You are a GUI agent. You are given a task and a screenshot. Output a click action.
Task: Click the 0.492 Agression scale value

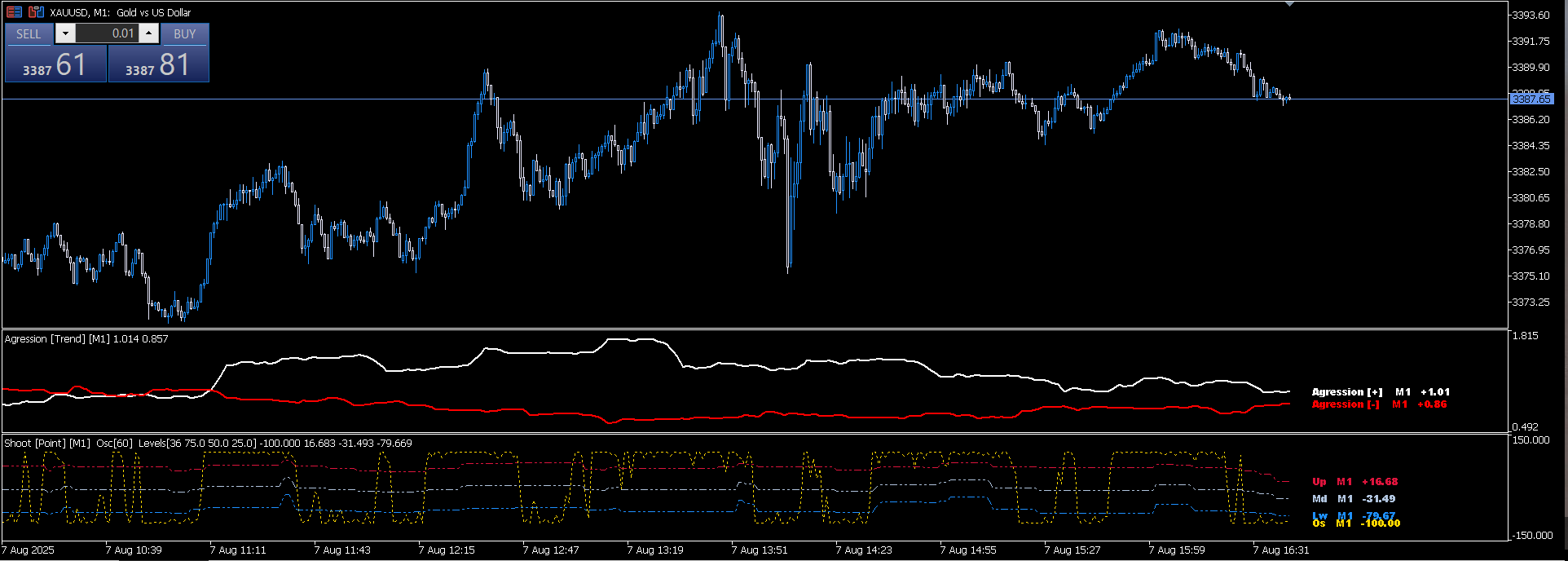click(x=1525, y=426)
